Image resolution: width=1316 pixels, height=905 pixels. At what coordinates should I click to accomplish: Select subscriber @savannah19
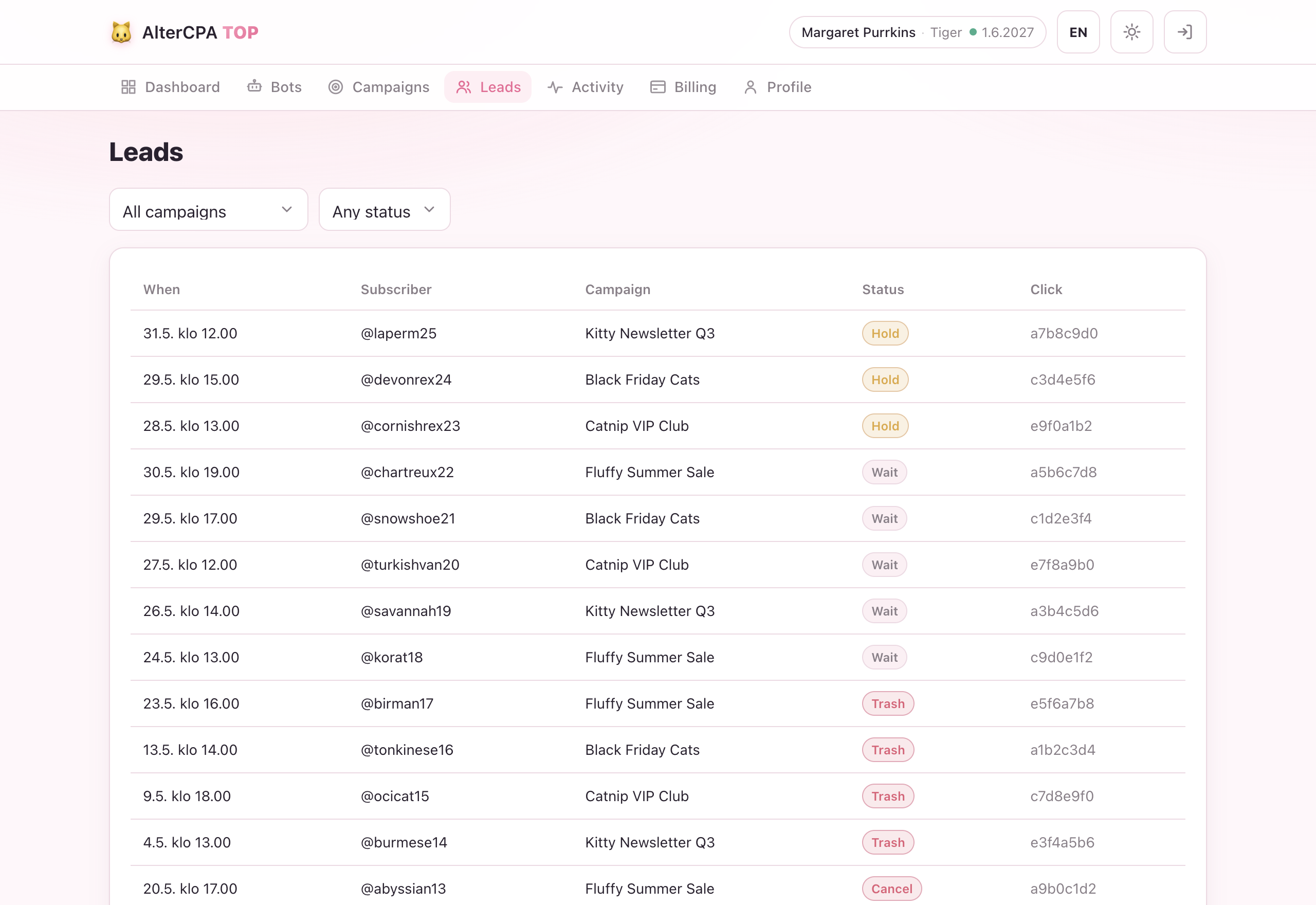coord(406,611)
